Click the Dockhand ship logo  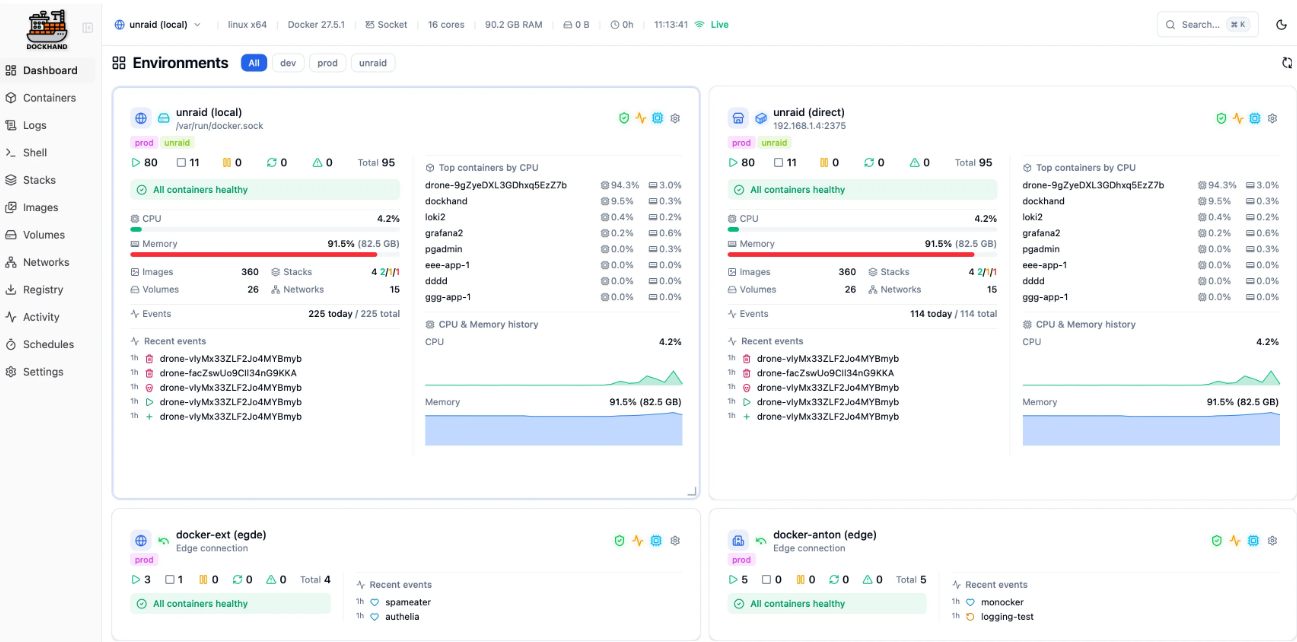point(46,29)
